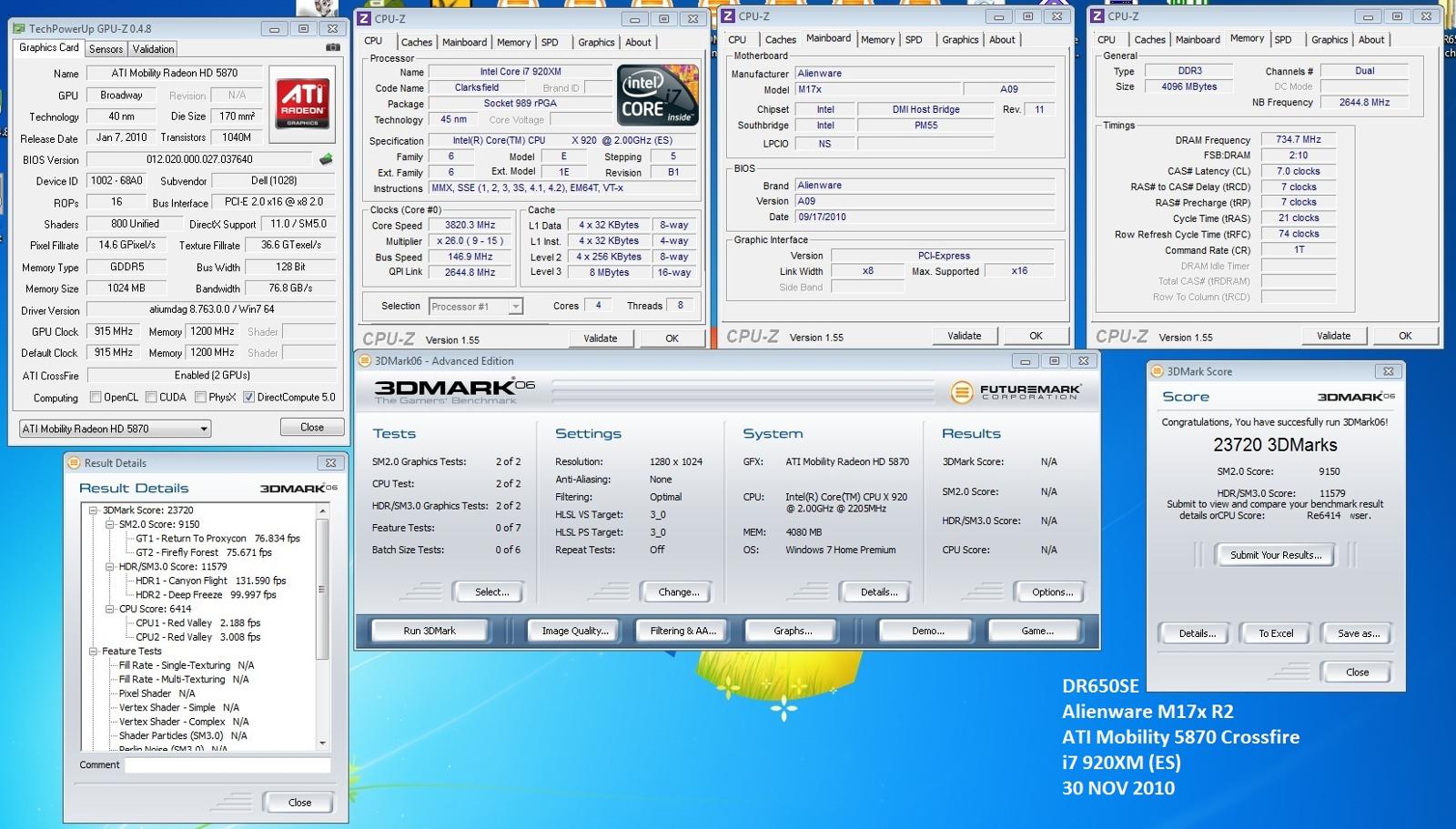Click the 3DMark06 logo in the main benchmark window
This screenshot has height=829, width=1456.
tap(454, 390)
